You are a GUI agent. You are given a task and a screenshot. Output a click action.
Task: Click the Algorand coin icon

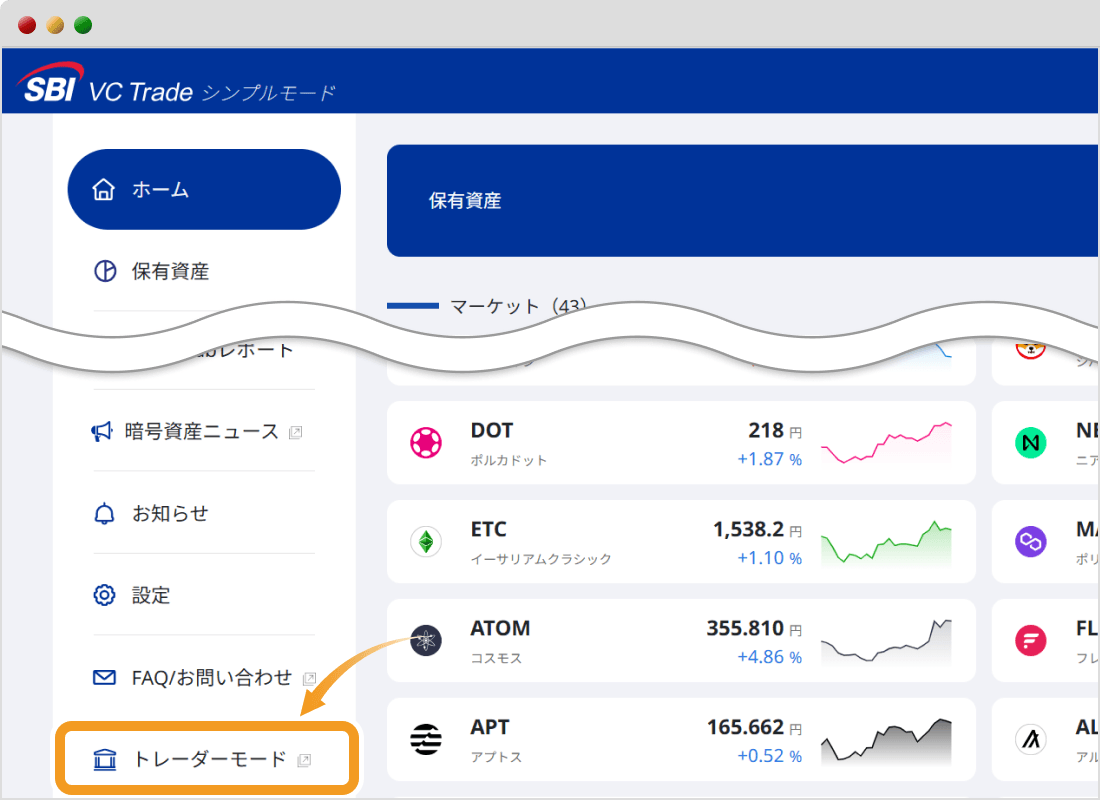pyautogui.click(x=1031, y=740)
